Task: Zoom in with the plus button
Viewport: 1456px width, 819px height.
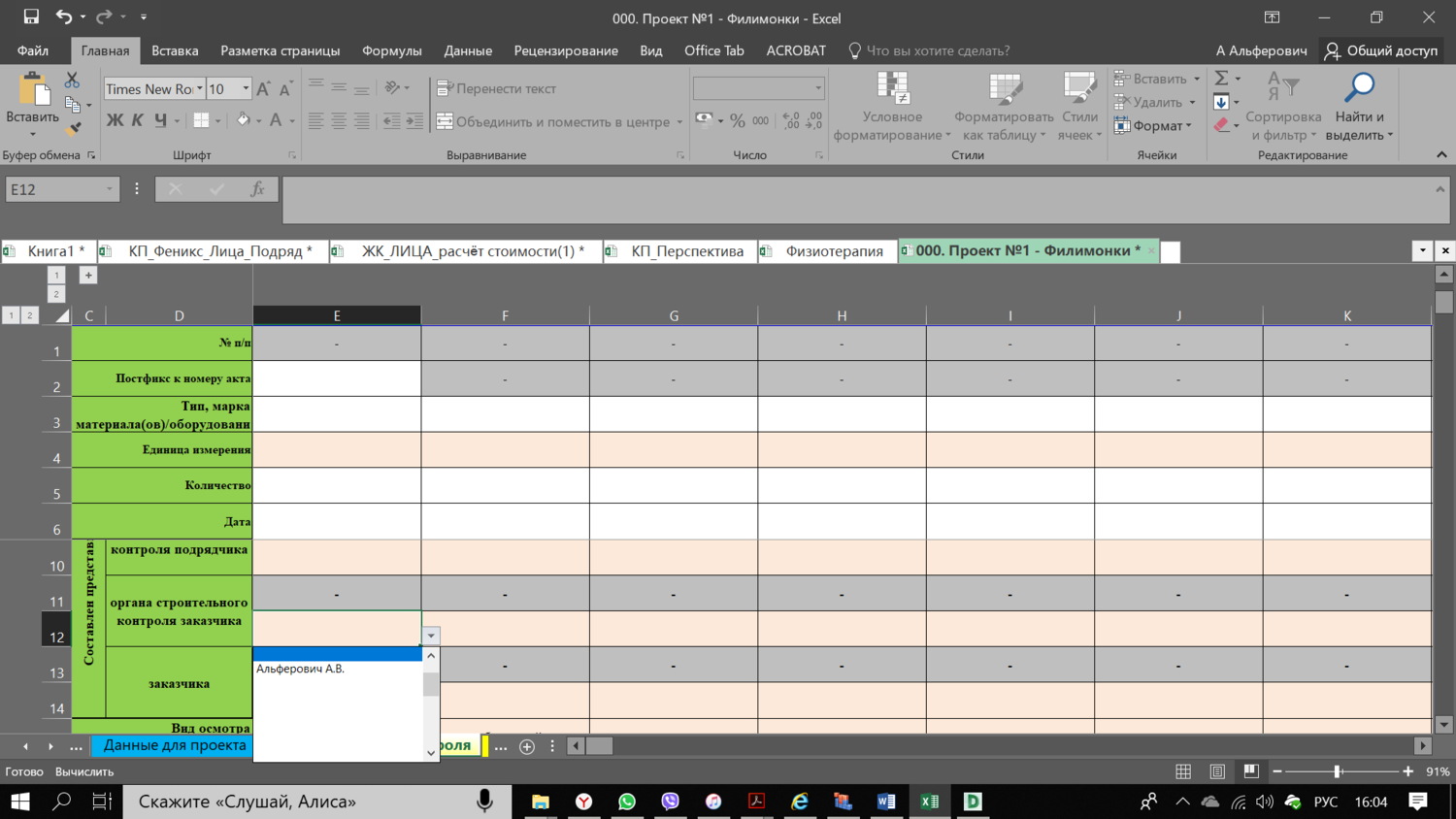Action: click(1408, 771)
